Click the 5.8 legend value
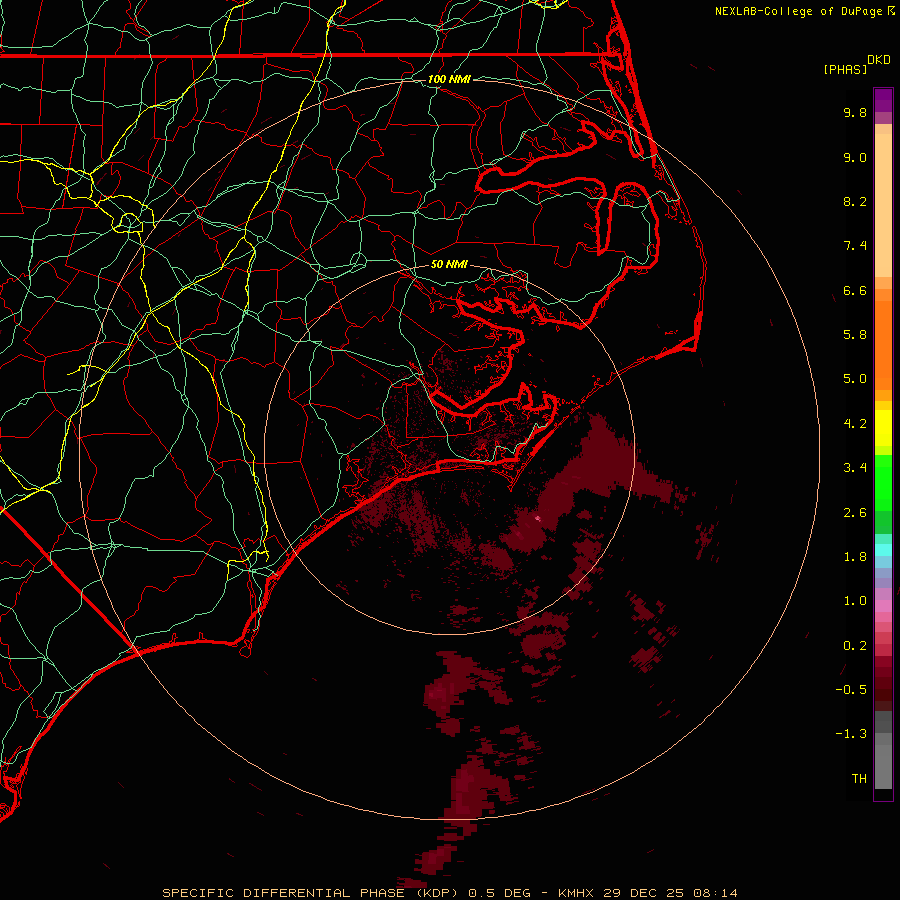The height and width of the screenshot is (900, 900). tap(855, 335)
